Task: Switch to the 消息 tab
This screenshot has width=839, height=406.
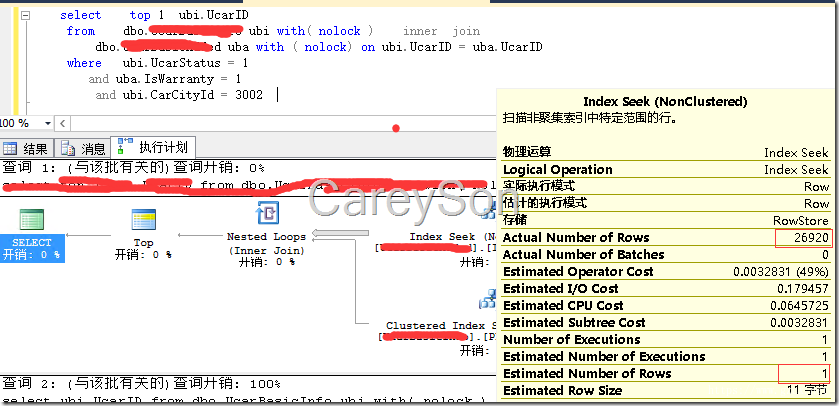Action: (83, 148)
